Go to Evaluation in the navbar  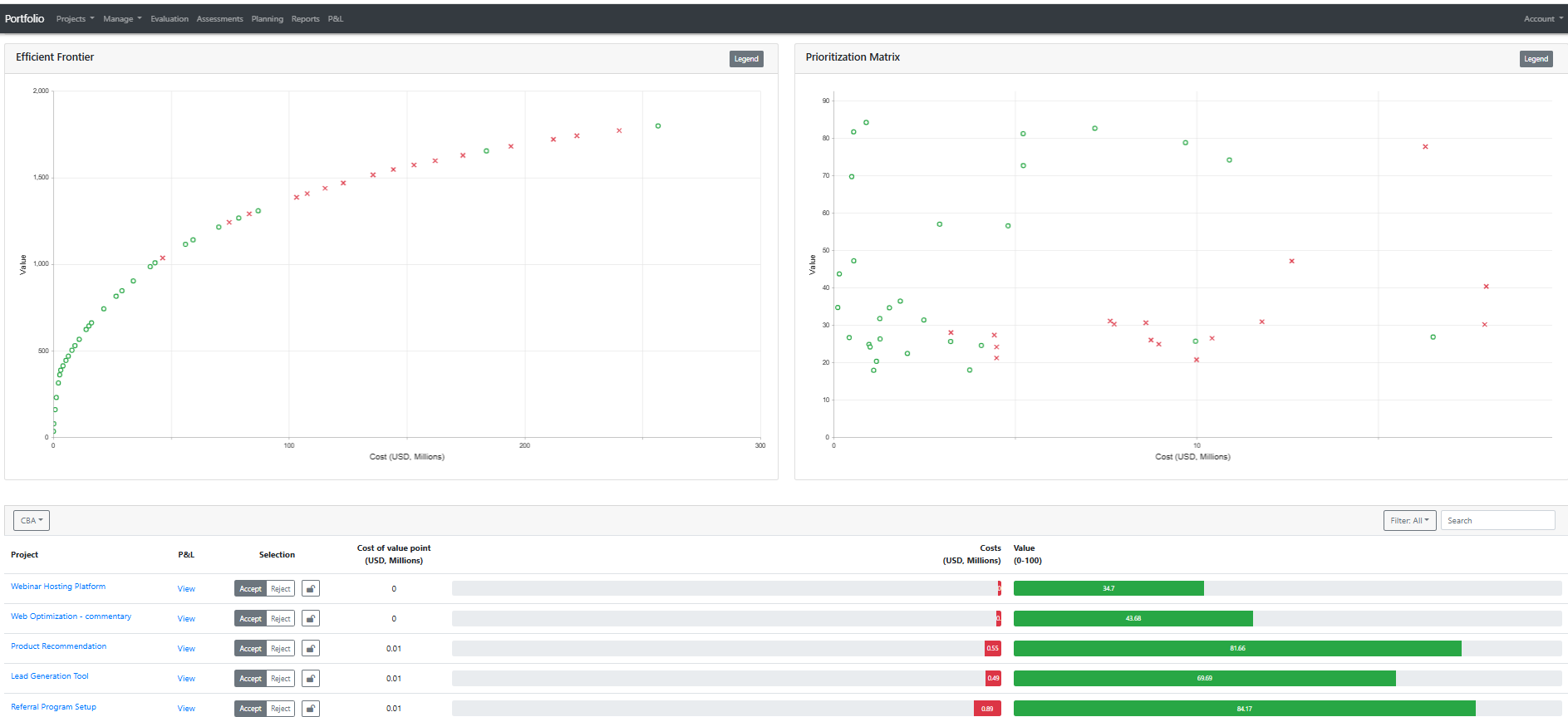click(170, 19)
